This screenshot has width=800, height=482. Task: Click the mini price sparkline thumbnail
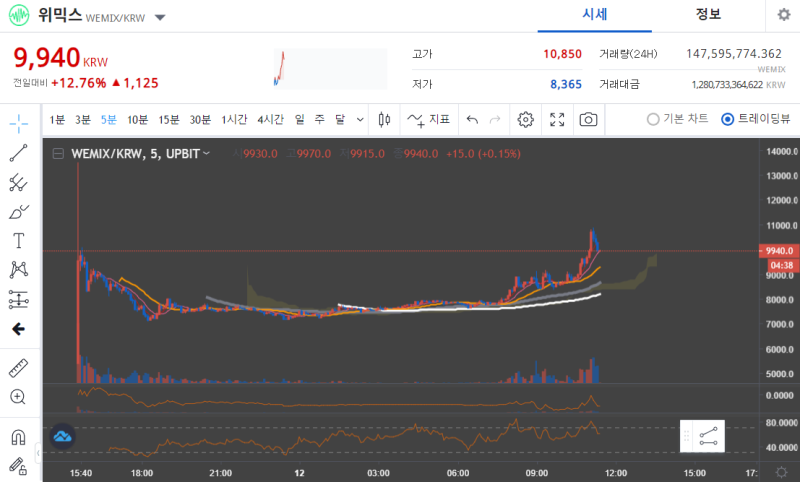(x=330, y=69)
